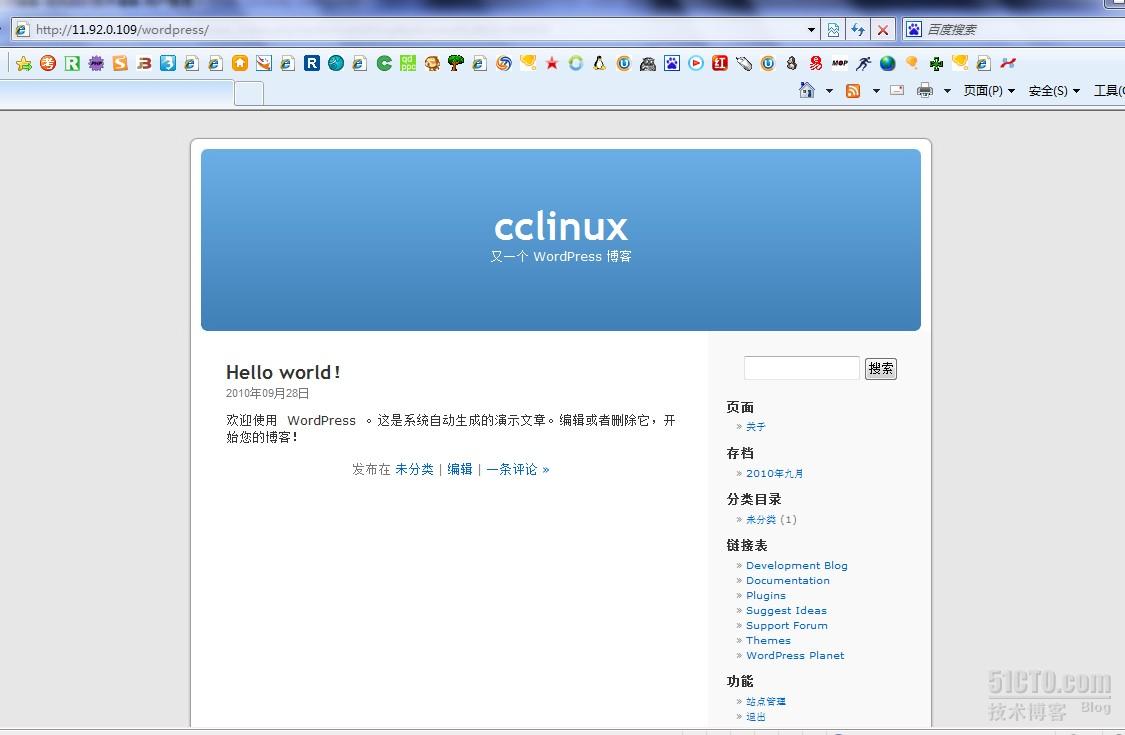
Task: Open the green cross favorite bookmark
Action: click(x=936, y=63)
